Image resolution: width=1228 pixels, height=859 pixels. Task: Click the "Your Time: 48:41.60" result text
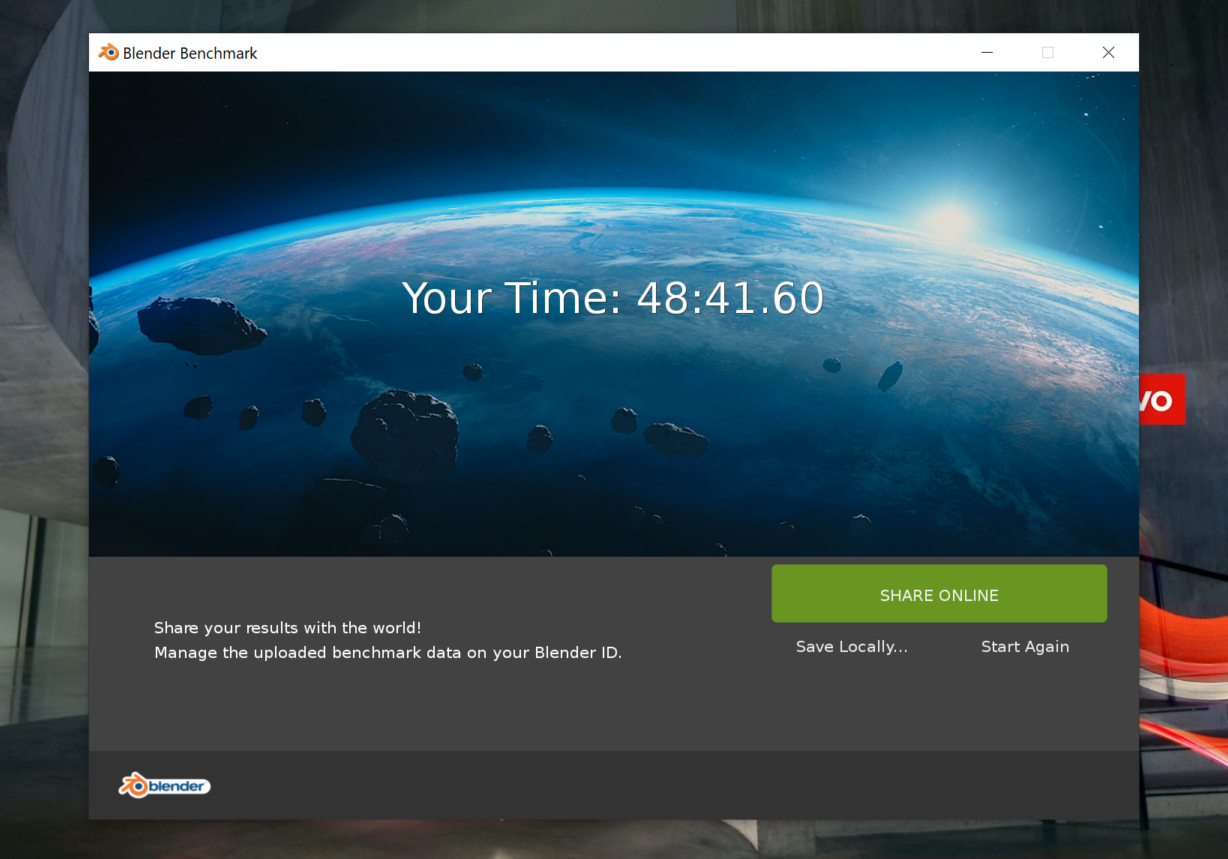(613, 299)
